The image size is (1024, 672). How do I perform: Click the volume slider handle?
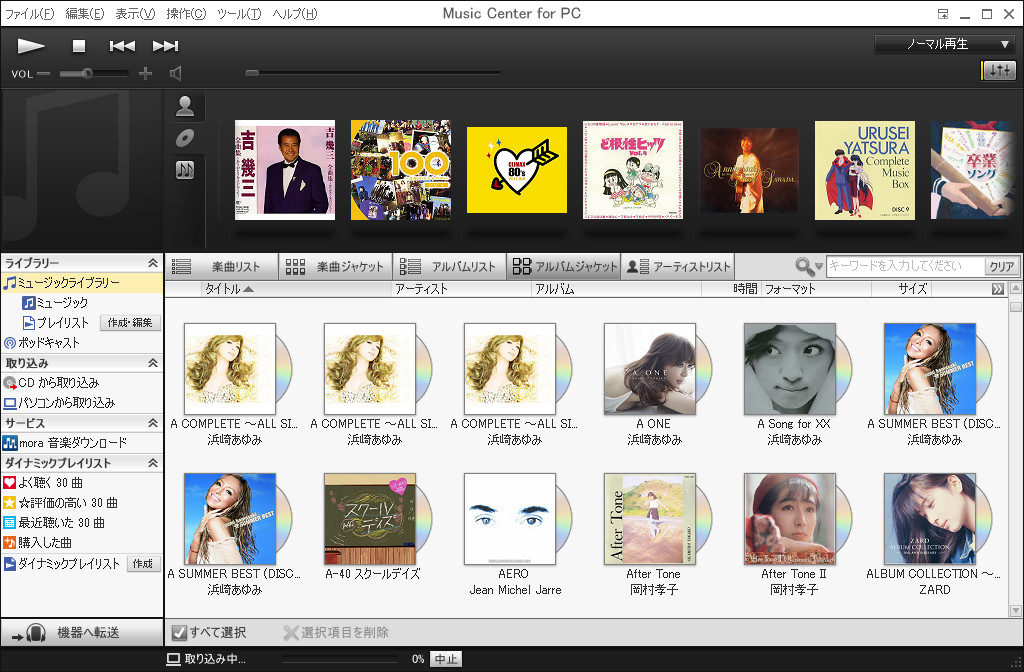pyautogui.click(x=88, y=73)
